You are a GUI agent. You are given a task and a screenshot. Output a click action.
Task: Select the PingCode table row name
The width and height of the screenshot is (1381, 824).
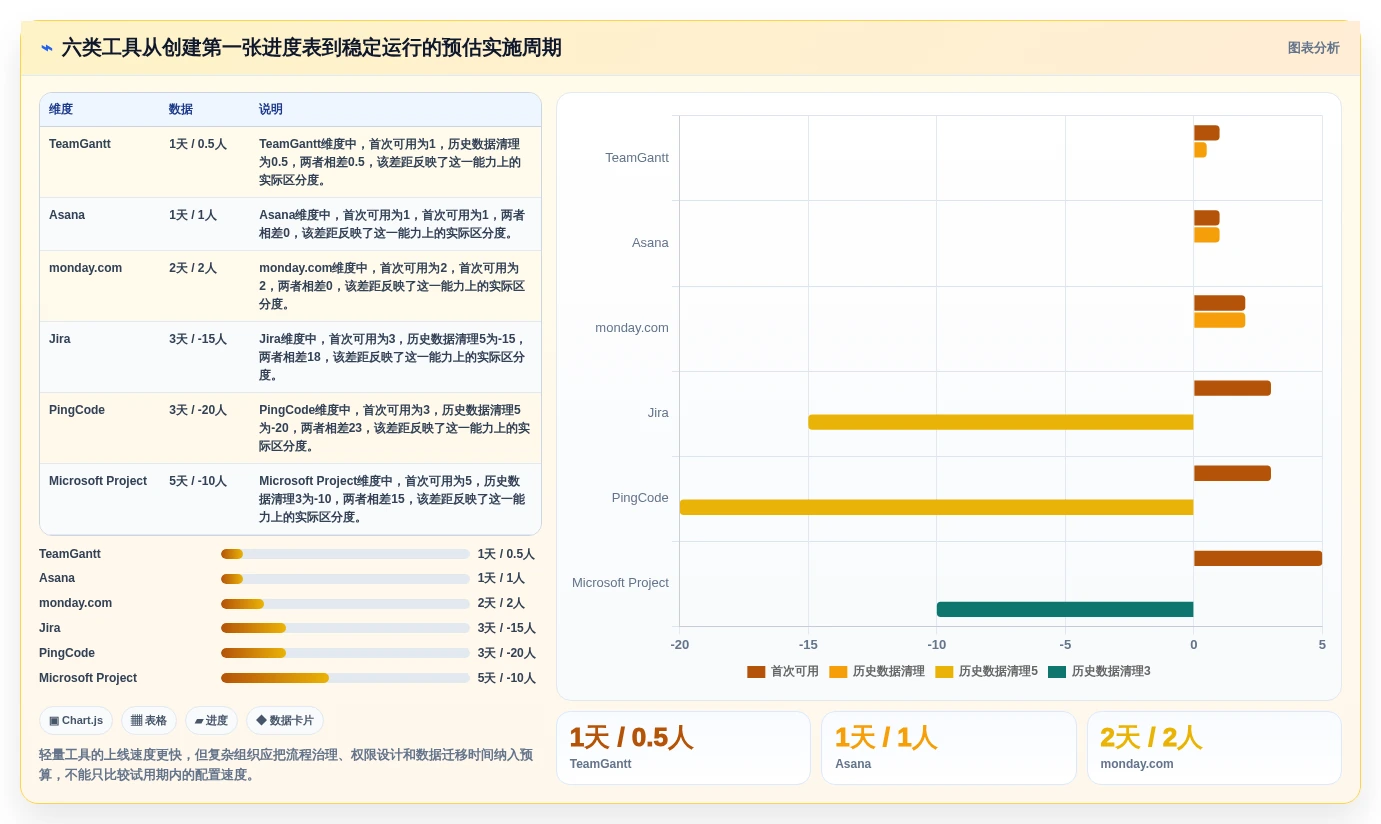[77, 410]
